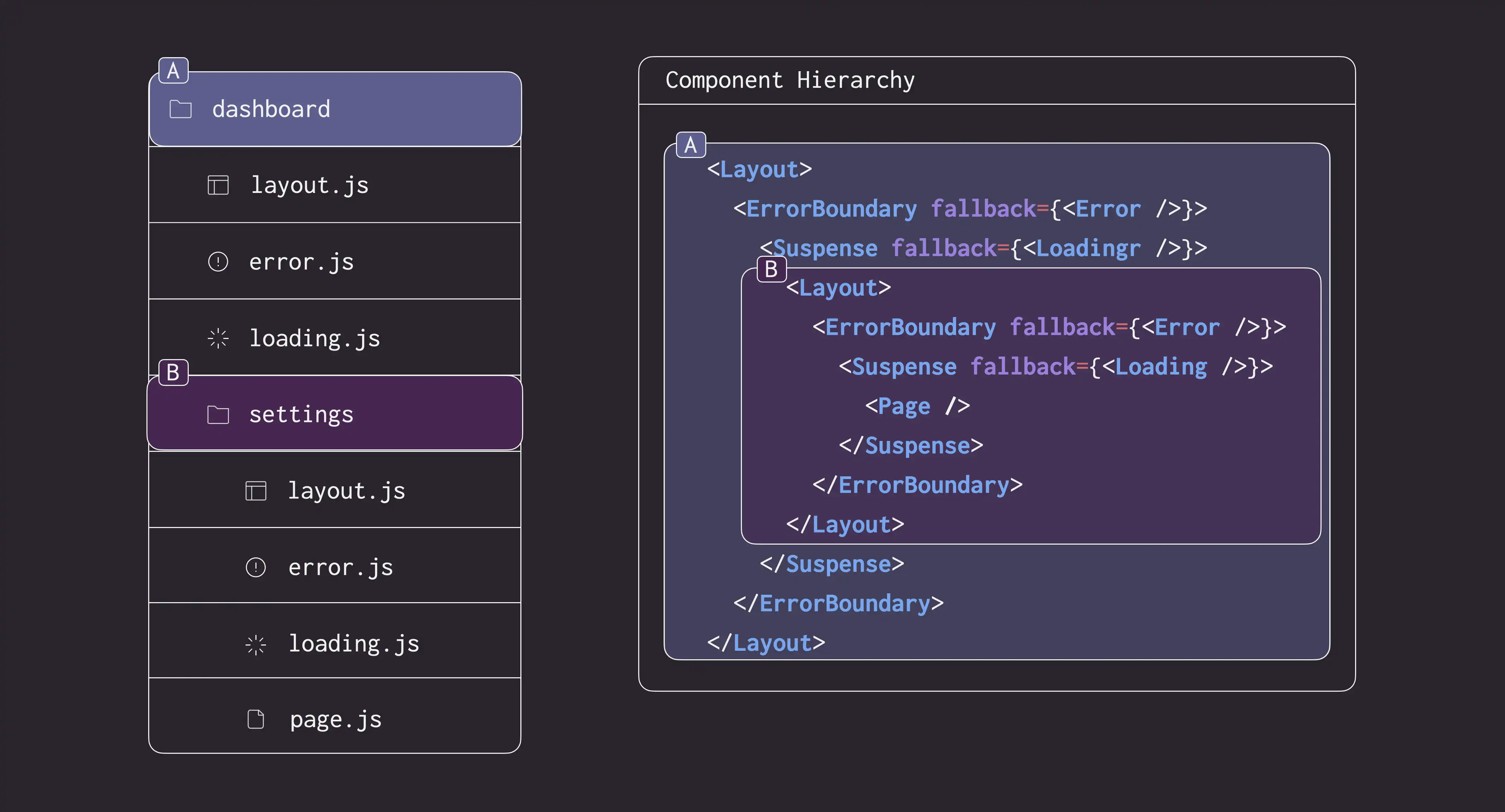This screenshot has width=1505, height=812.
Task: Click the spinner icon of settings' loading.js
Action: (255, 644)
